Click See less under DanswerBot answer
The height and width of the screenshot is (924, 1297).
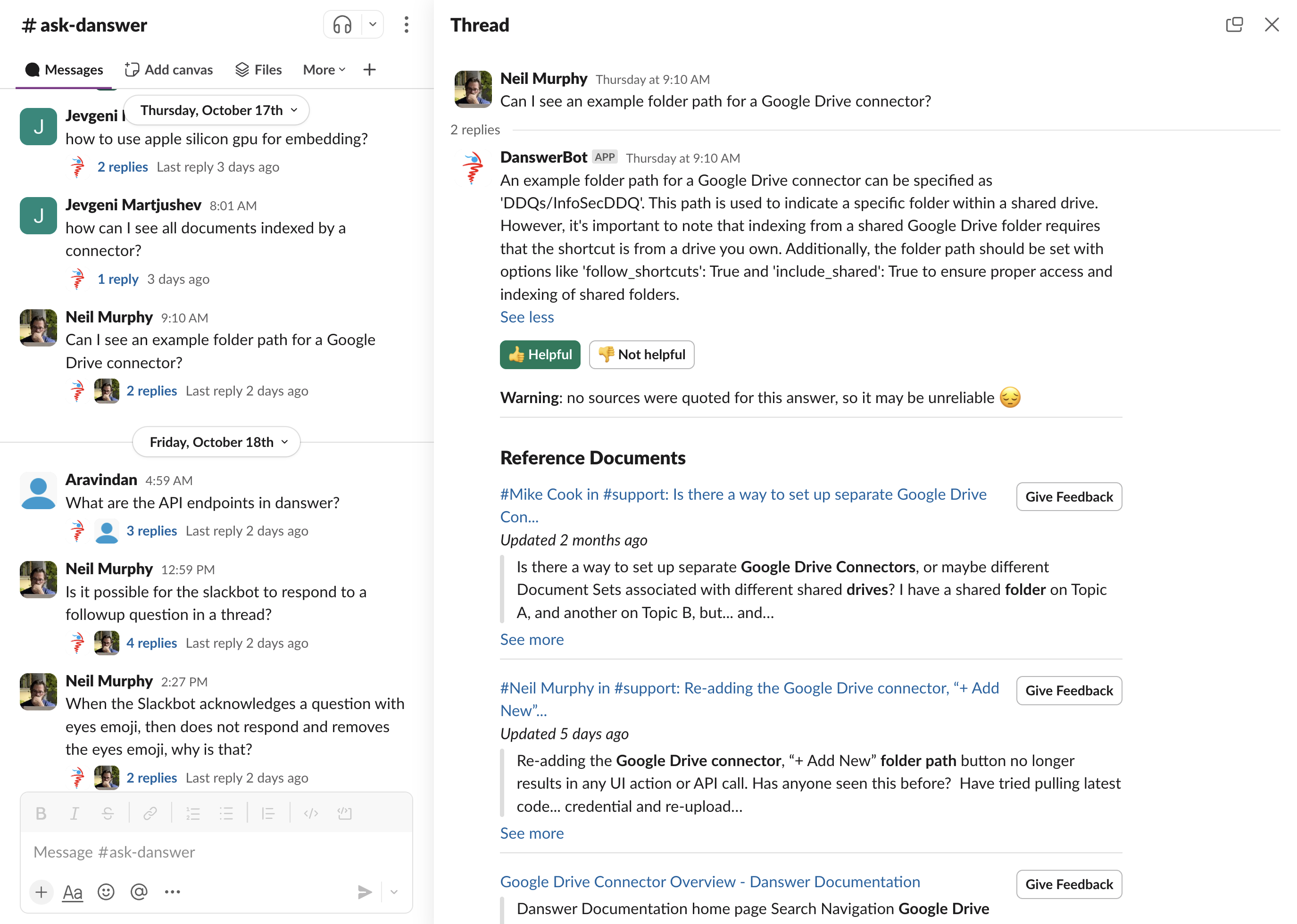pyautogui.click(x=526, y=317)
